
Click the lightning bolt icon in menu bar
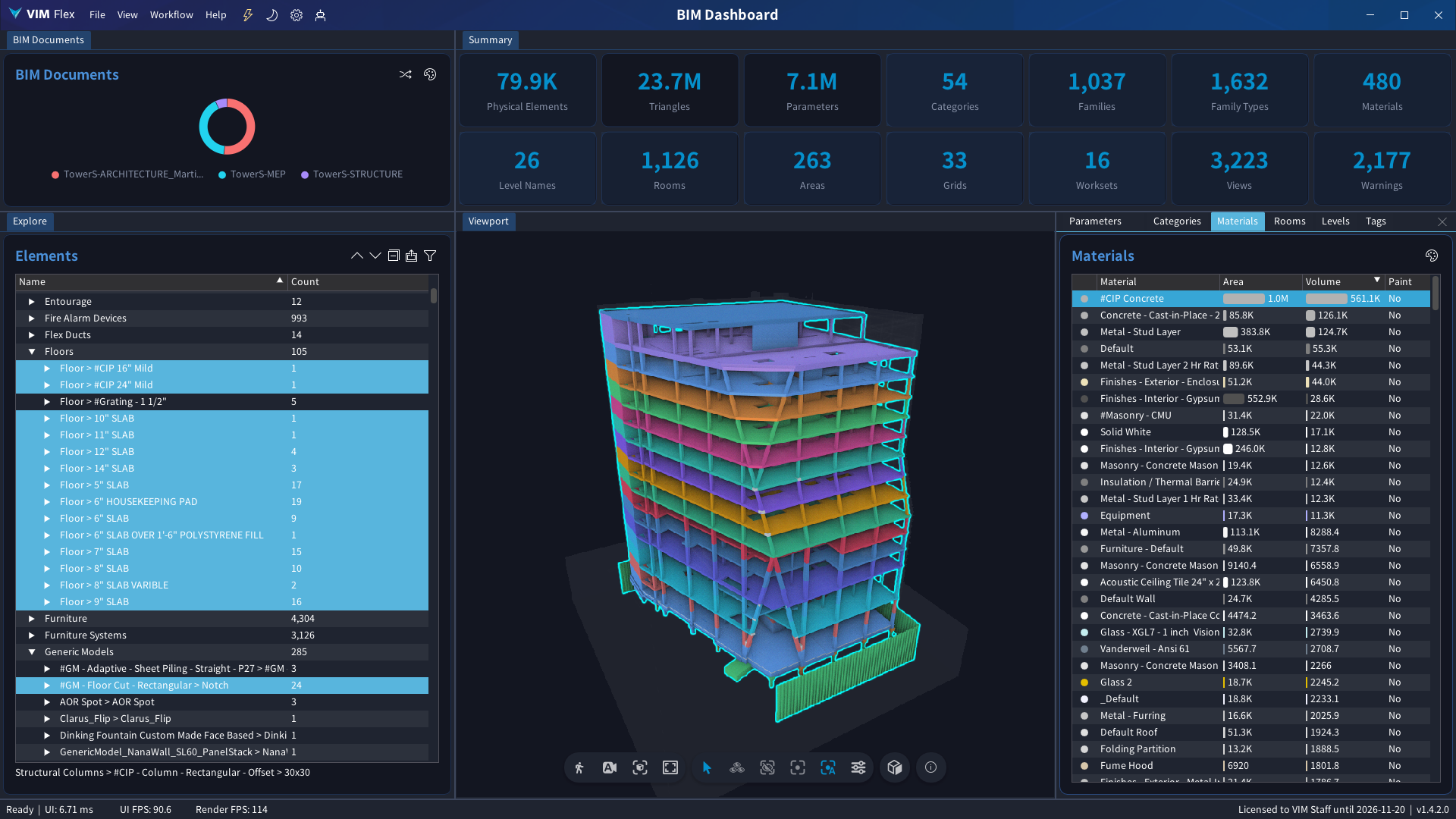[x=248, y=15]
